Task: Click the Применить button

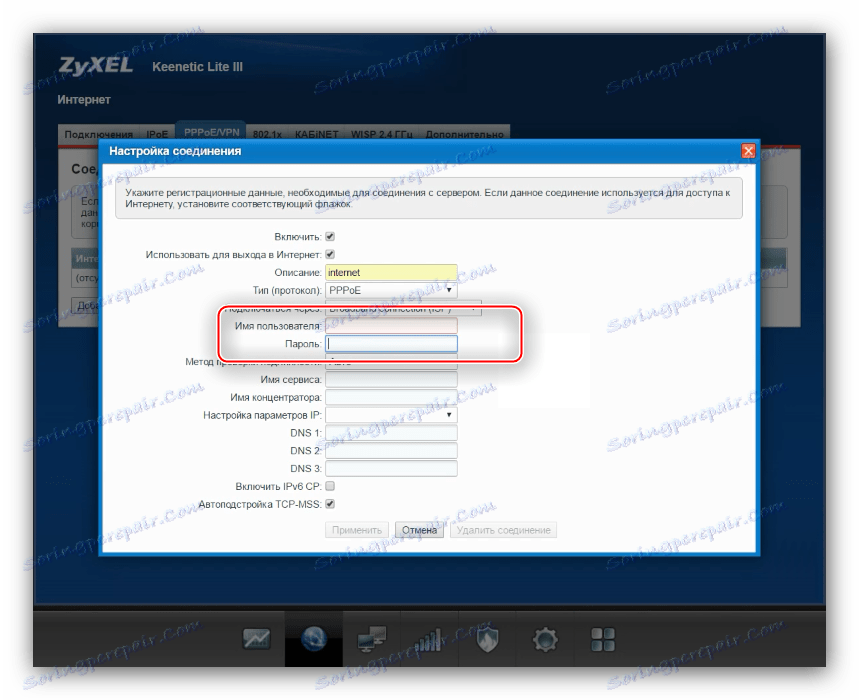Action: (x=357, y=530)
